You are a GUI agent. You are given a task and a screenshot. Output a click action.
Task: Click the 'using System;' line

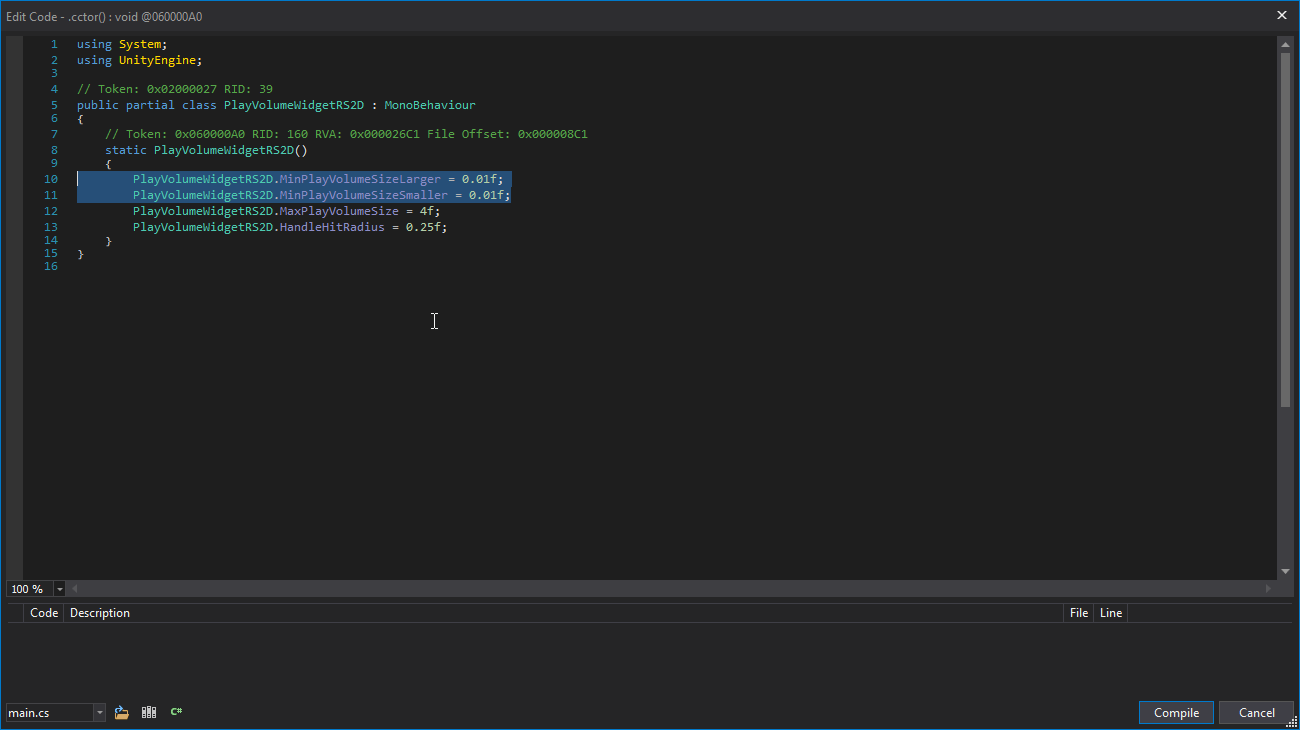122,44
